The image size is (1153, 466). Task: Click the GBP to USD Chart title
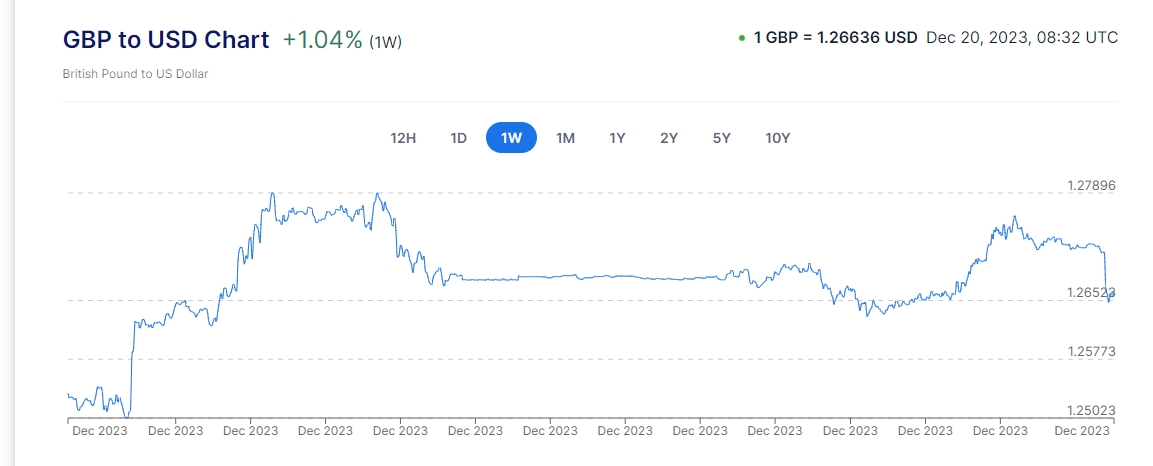(x=166, y=39)
